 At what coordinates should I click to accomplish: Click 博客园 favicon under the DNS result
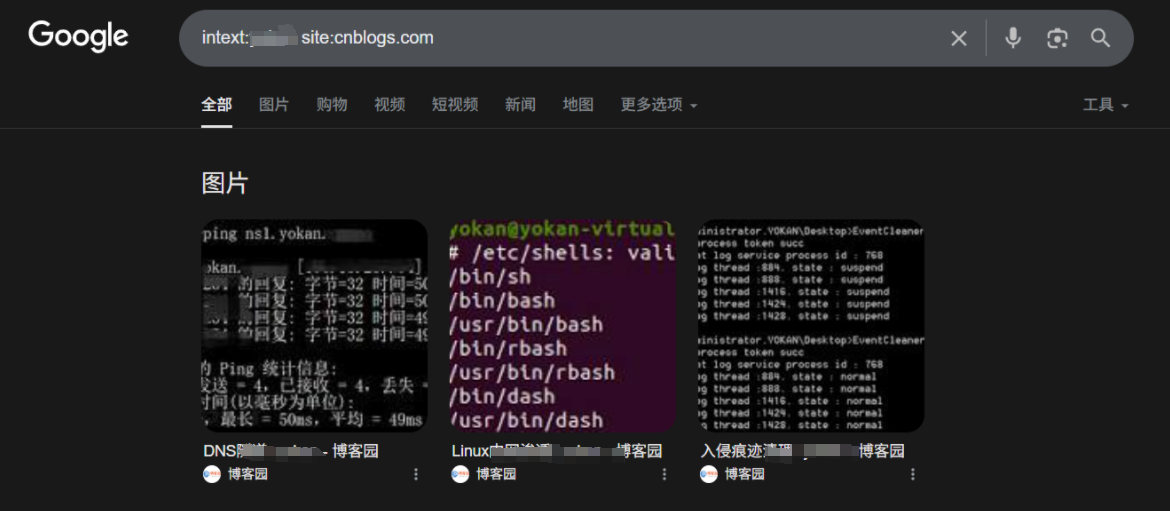[x=212, y=474]
